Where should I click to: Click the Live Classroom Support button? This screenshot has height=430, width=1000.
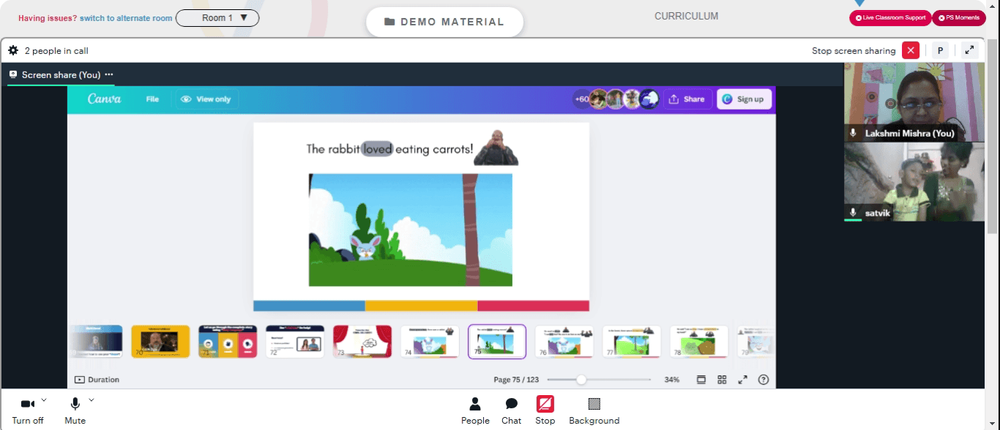(x=890, y=18)
